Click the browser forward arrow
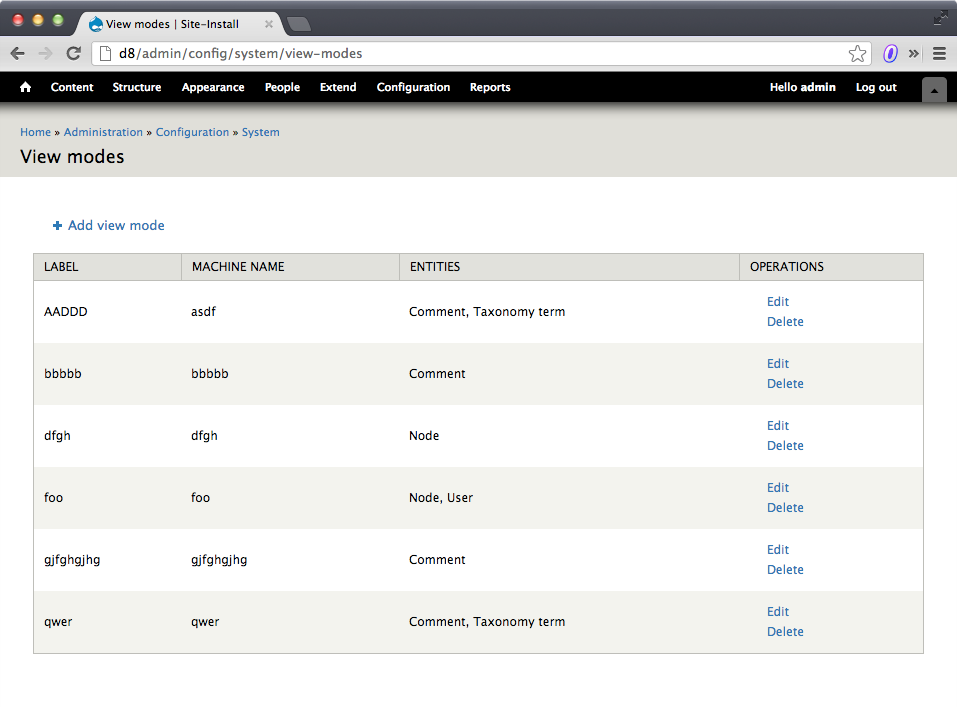This screenshot has height=711, width=957. click(45, 54)
